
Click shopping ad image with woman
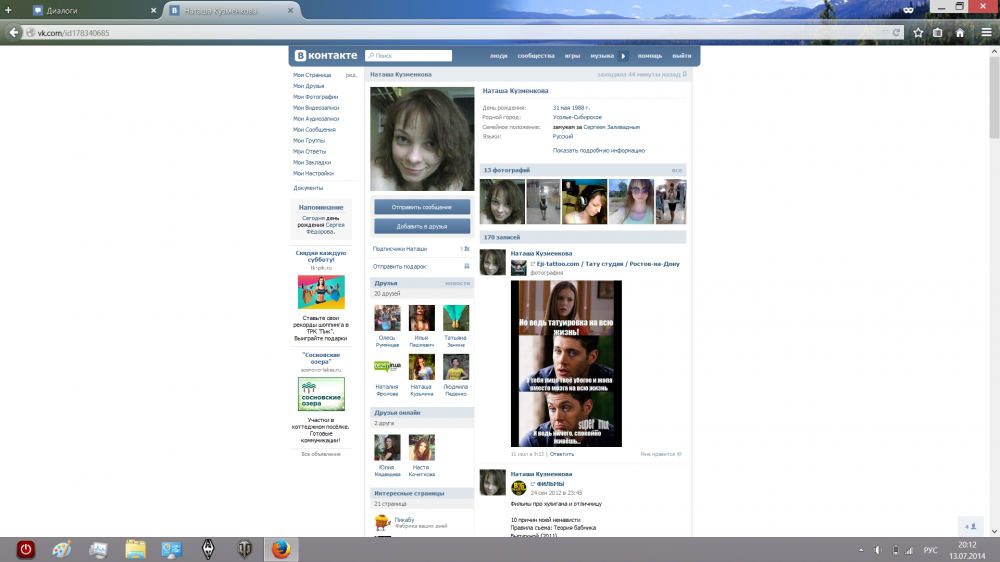click(x=321, y=292)
